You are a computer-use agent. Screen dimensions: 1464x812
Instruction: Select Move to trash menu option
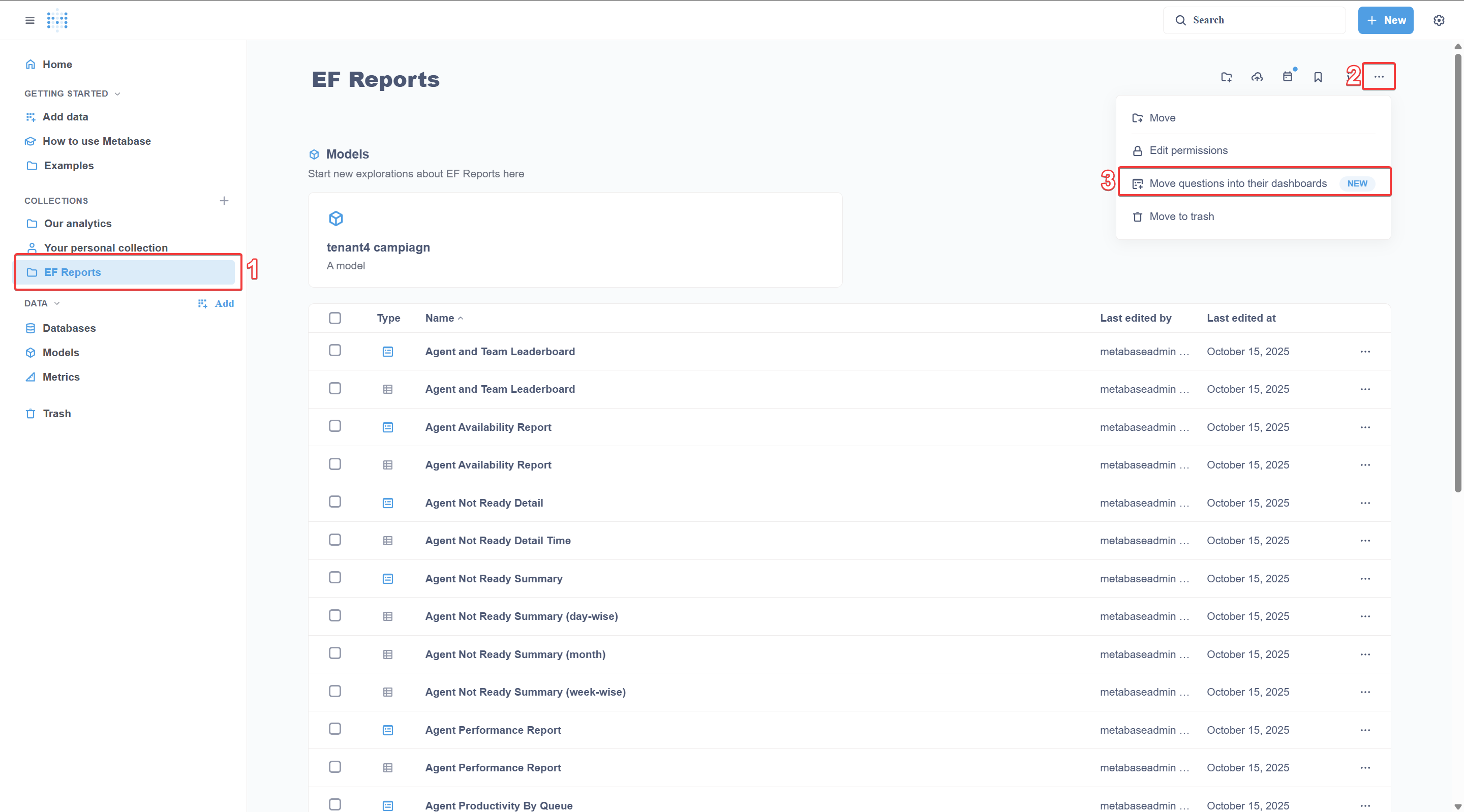[x=1181, y=216]
